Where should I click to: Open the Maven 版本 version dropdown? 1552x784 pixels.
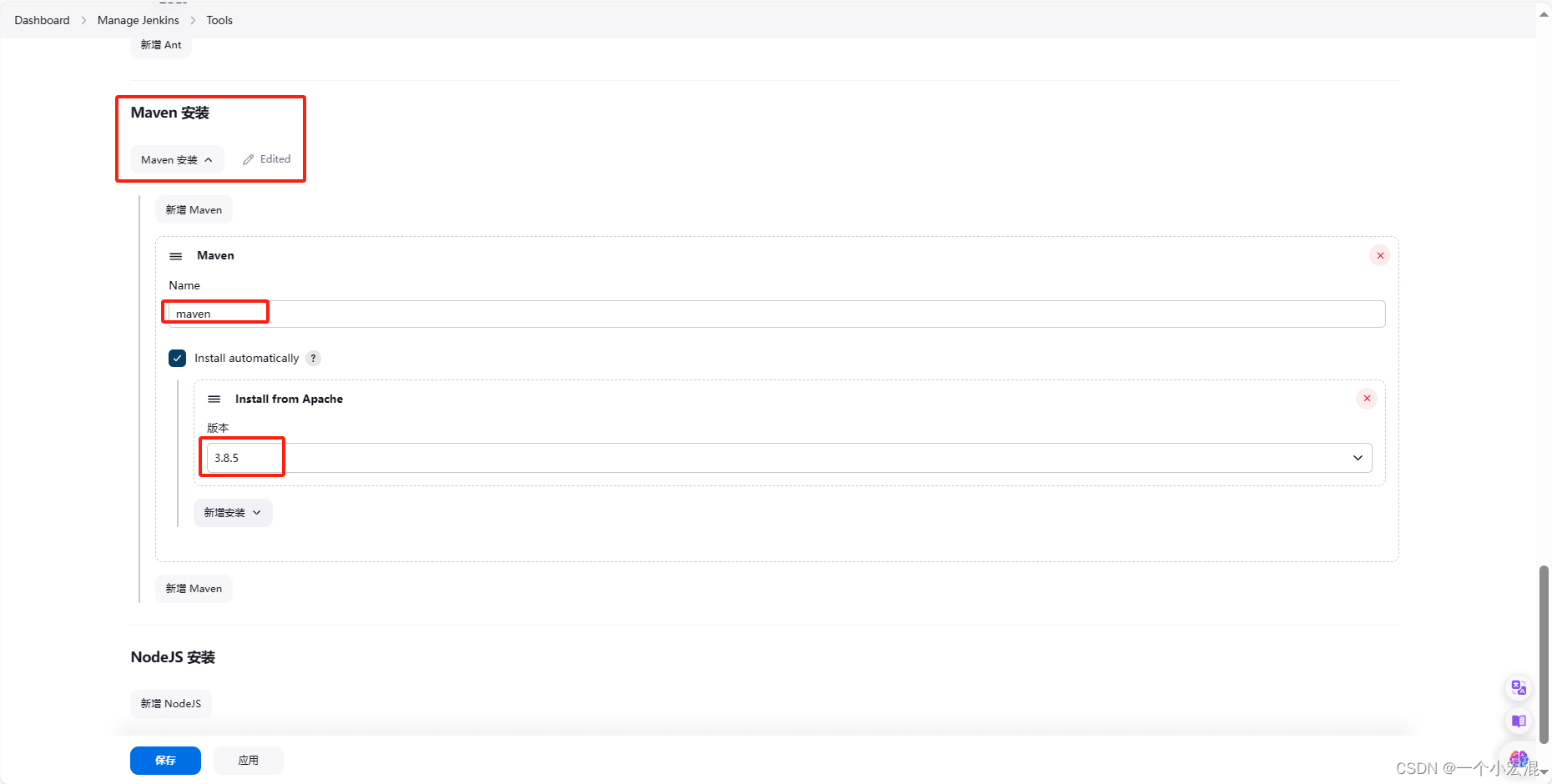click(1358, 457)
